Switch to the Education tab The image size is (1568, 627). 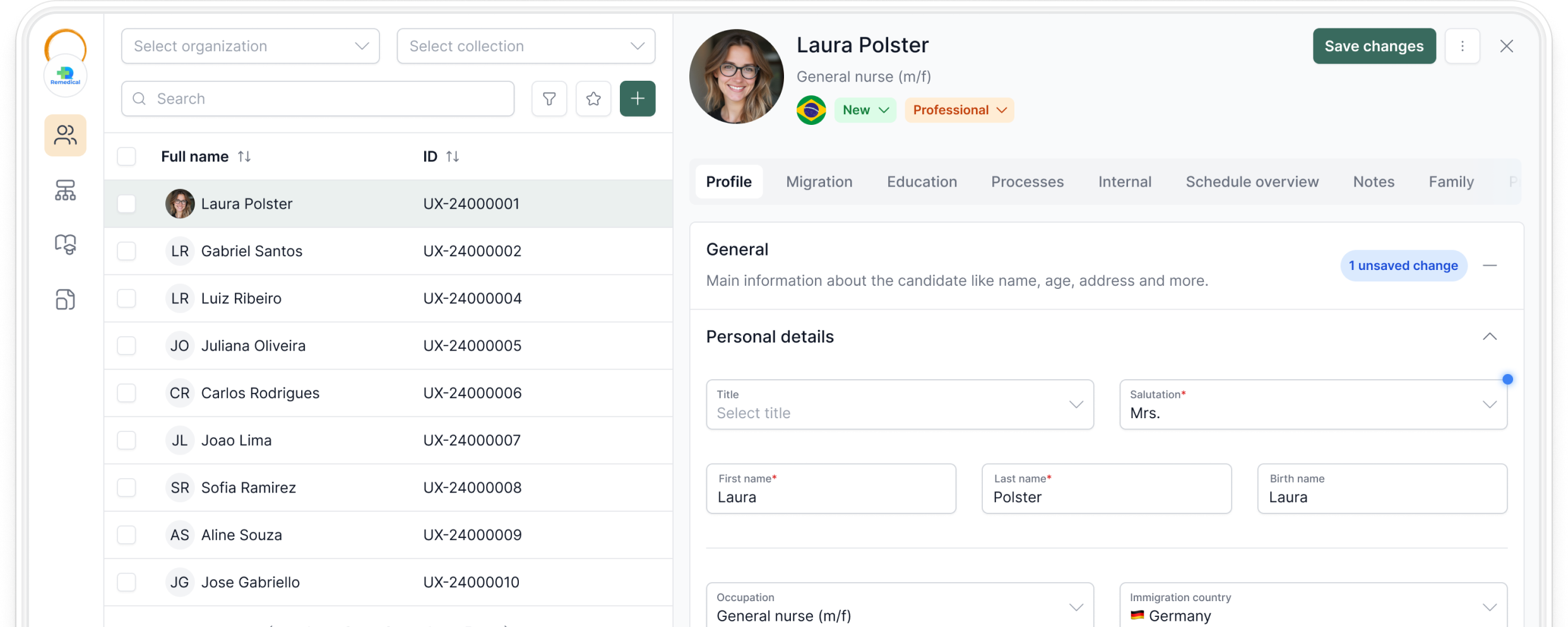point(922,182)
